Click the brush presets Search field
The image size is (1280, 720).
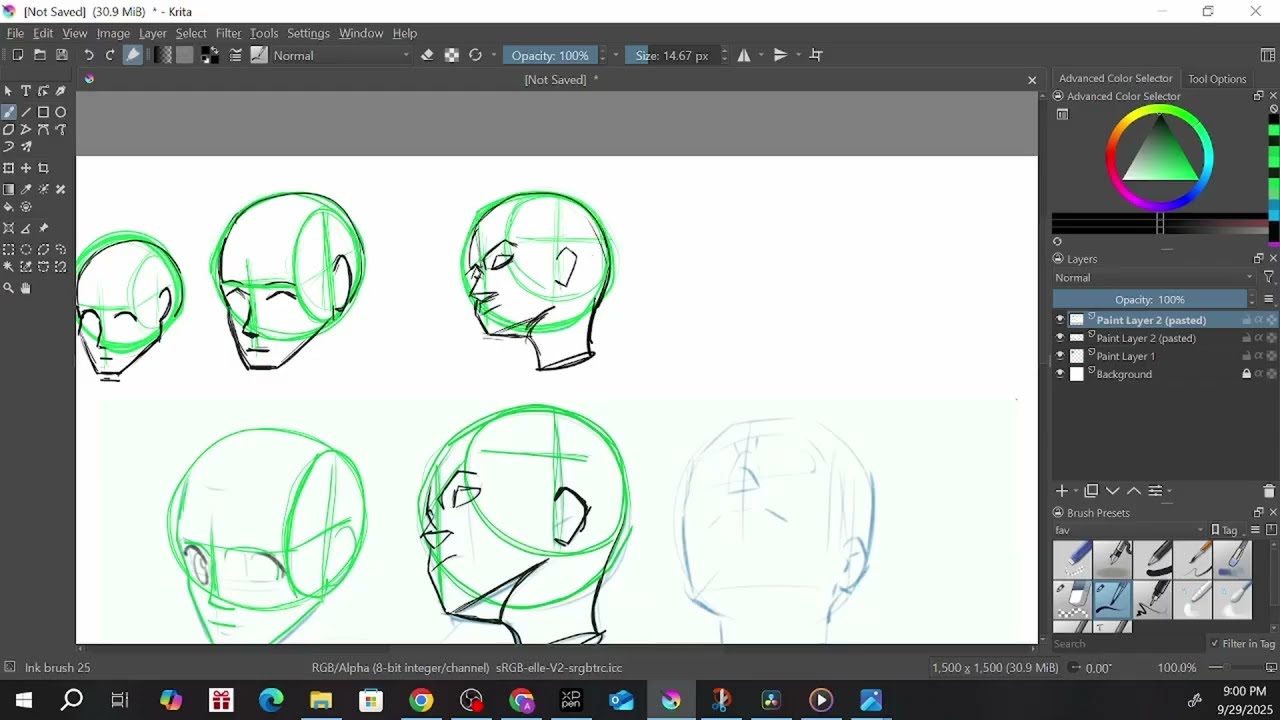coord(1128,644)
